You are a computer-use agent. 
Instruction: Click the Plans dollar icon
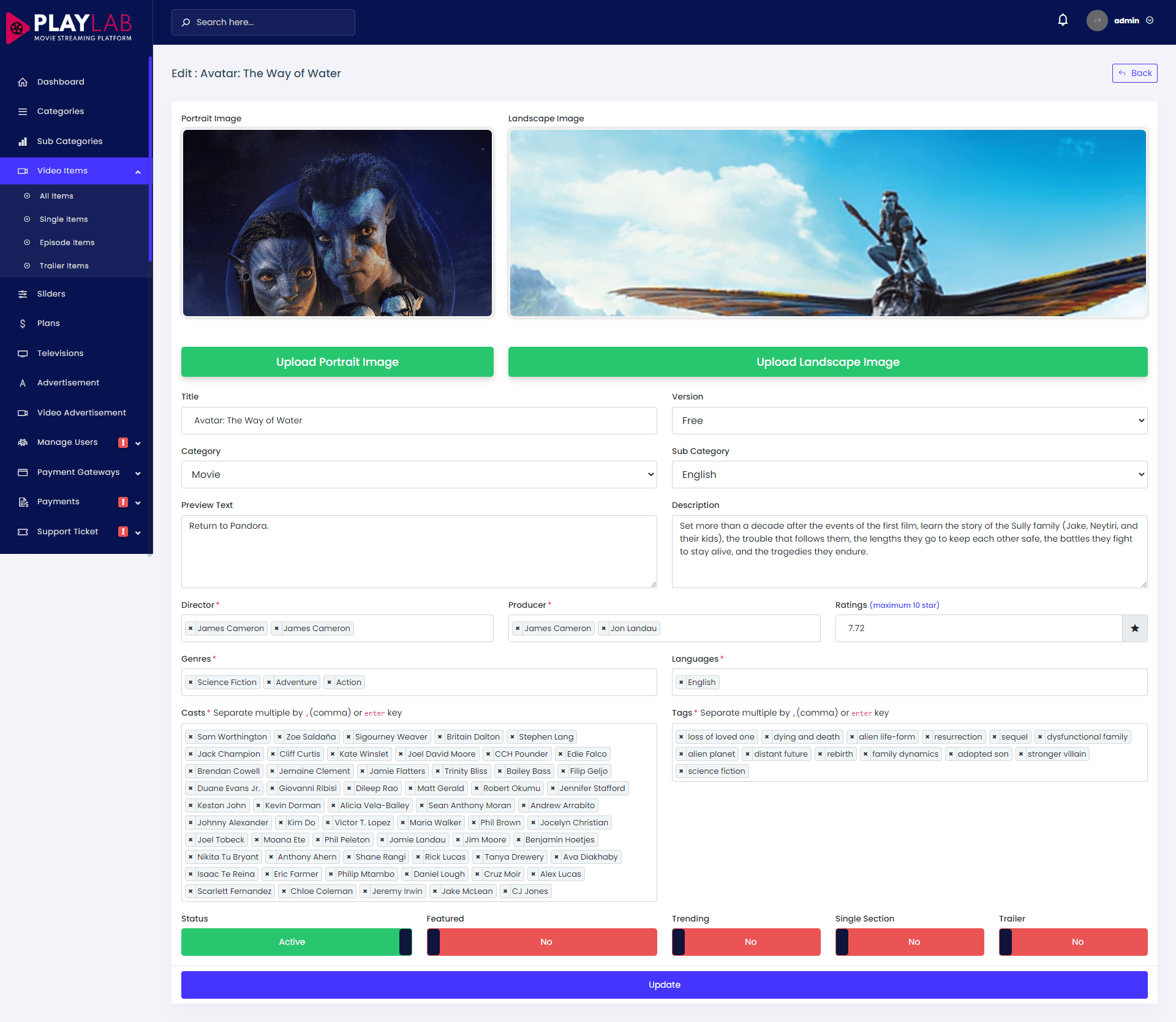(23, 324)
